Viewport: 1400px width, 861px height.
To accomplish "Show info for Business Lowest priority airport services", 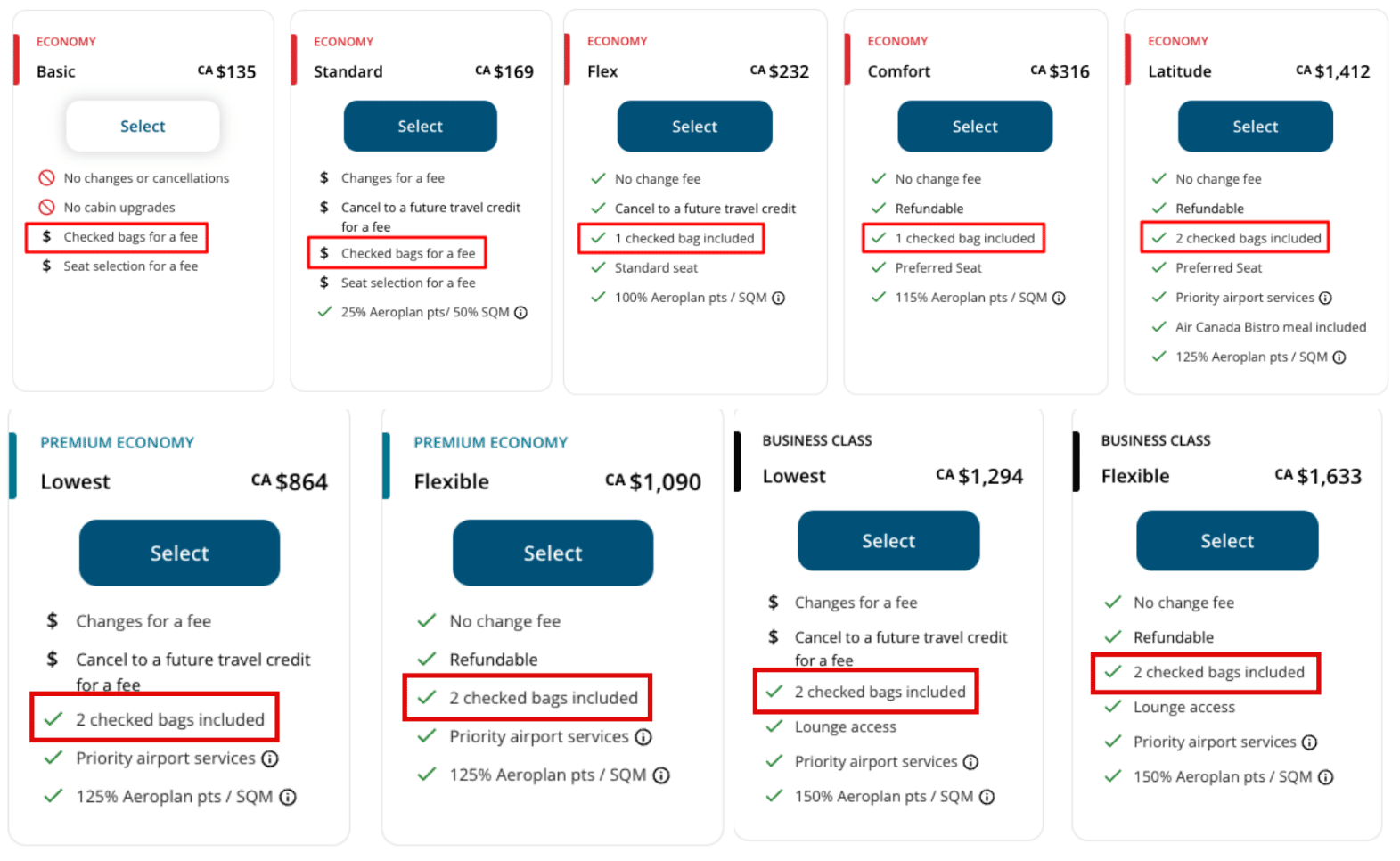I will pos(970,762).
